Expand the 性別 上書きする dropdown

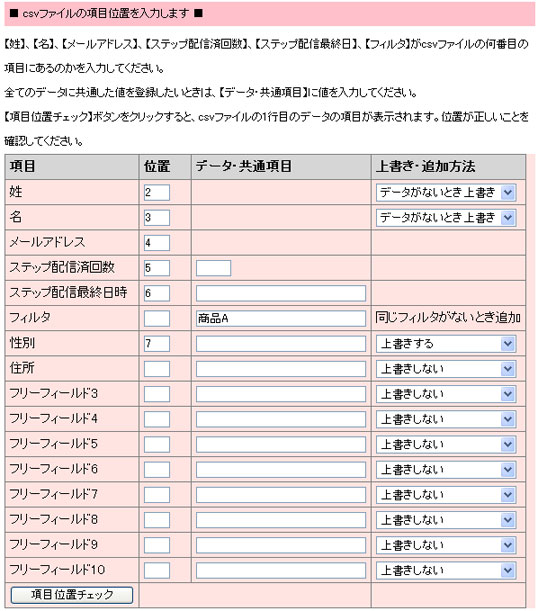446,344
